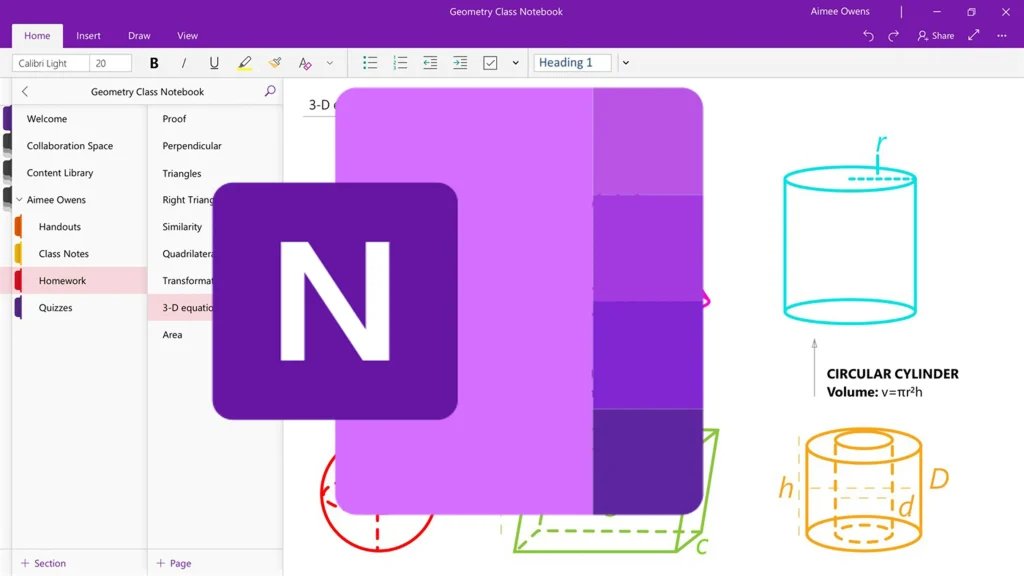Select the cyan cylinder drawing
1024x576 pixels.
click(x=850, y=245)
